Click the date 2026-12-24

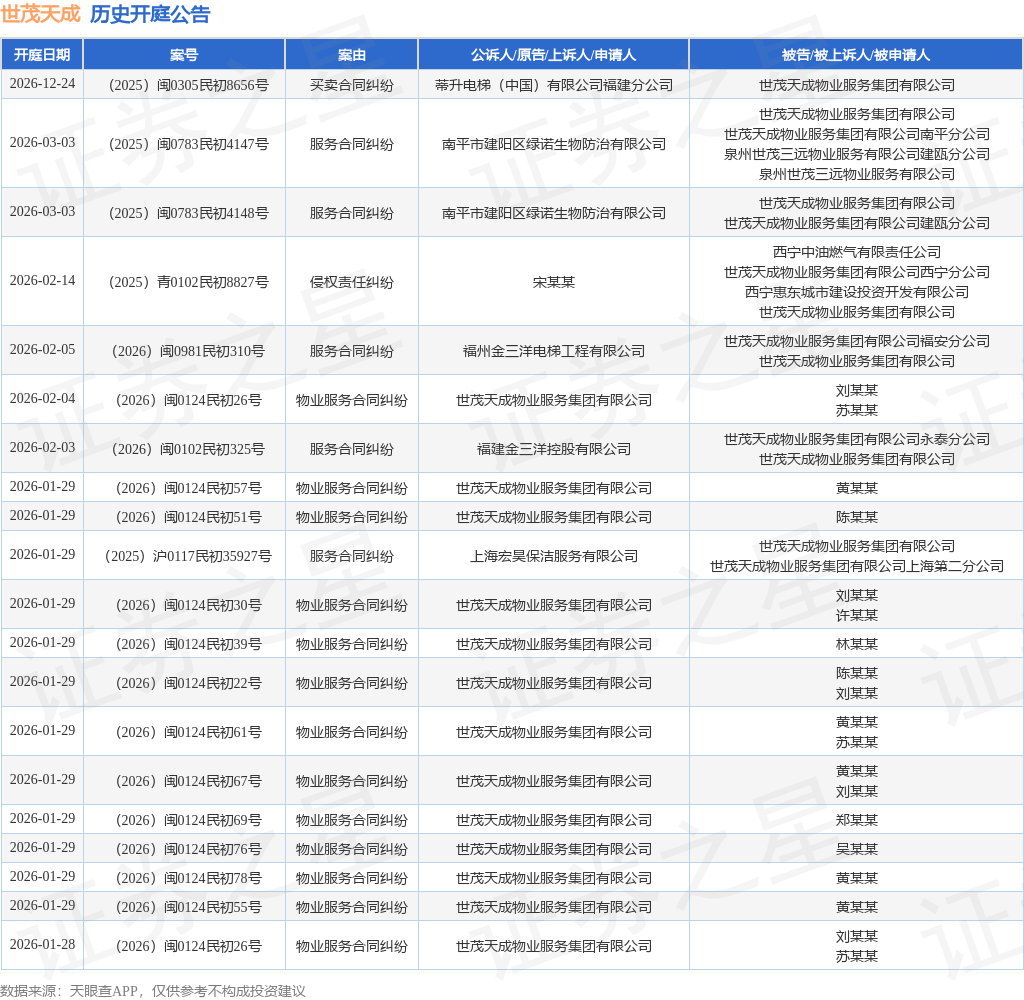point(42,84)
